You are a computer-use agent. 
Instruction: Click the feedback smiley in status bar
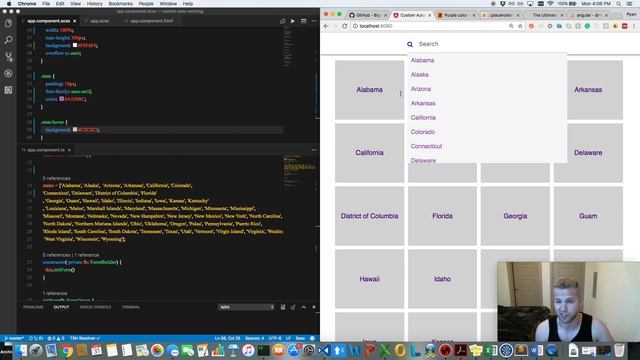click(312, 338)
